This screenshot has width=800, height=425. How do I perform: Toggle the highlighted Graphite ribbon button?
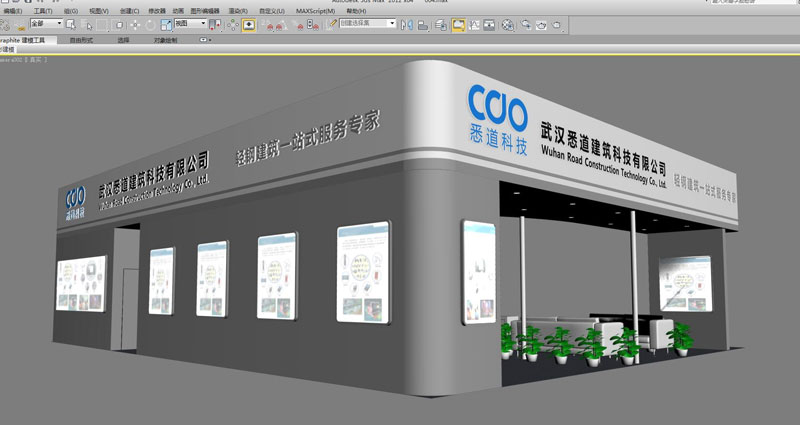point(458,23)
